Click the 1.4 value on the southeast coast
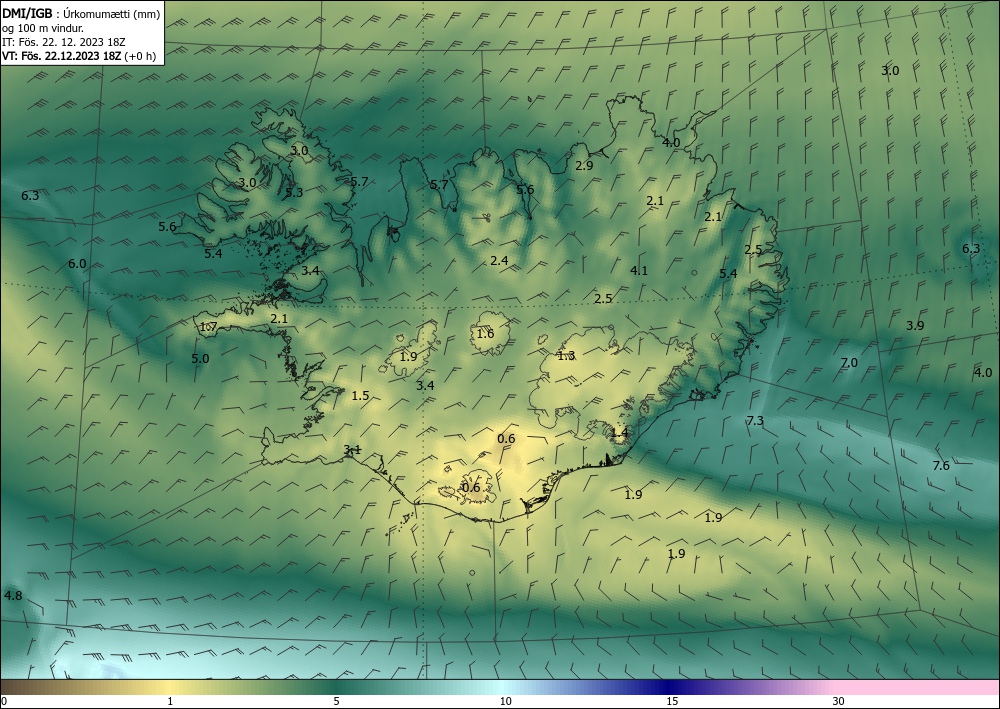 (x=619, y=433)
